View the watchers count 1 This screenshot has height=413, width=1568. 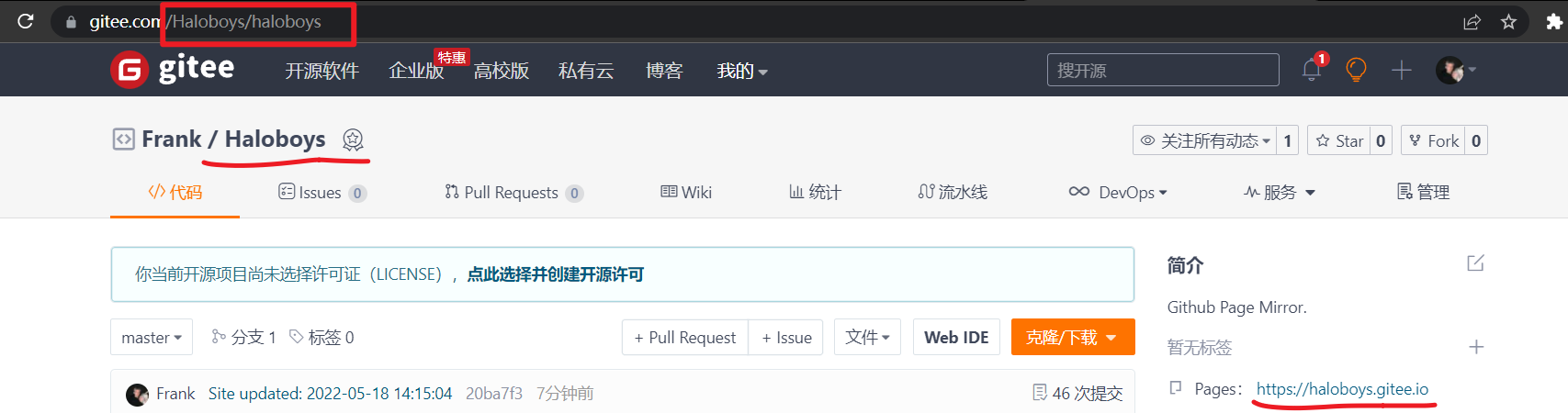[1288, 140]
